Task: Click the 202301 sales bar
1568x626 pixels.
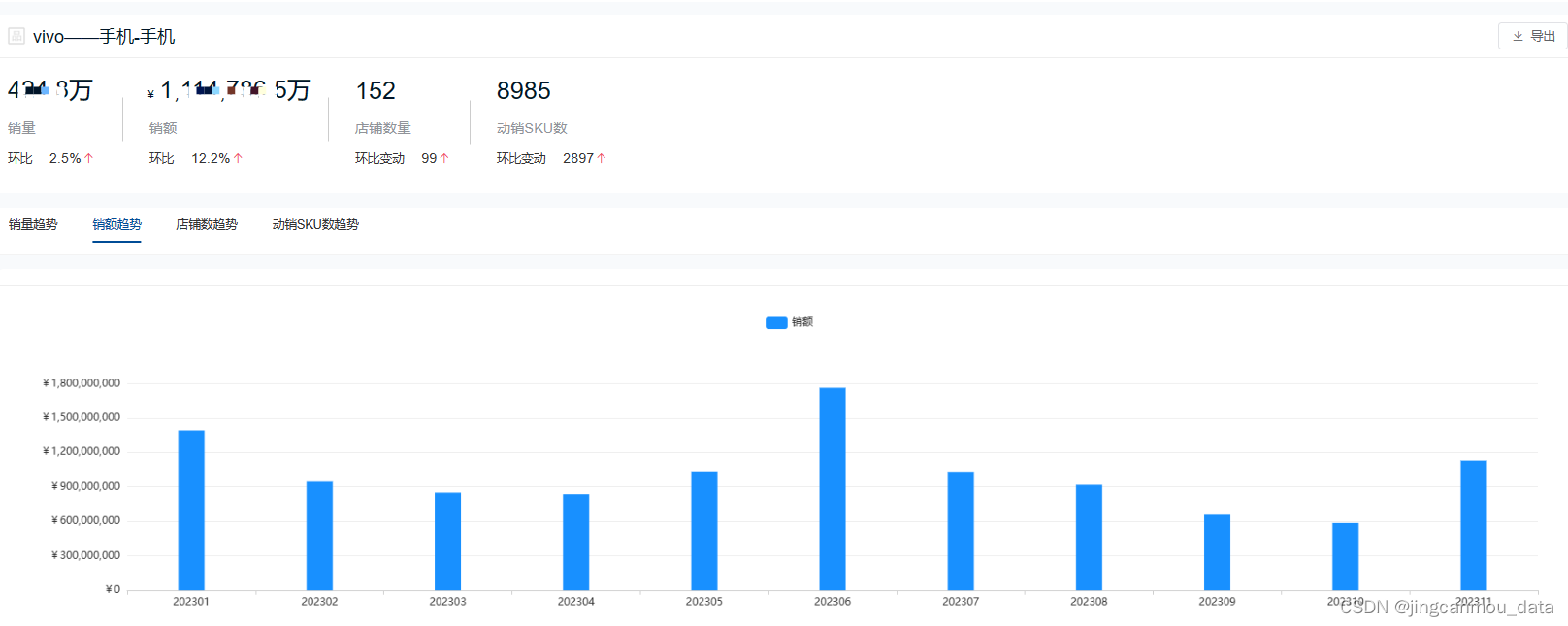Action: tap(191, 510)
